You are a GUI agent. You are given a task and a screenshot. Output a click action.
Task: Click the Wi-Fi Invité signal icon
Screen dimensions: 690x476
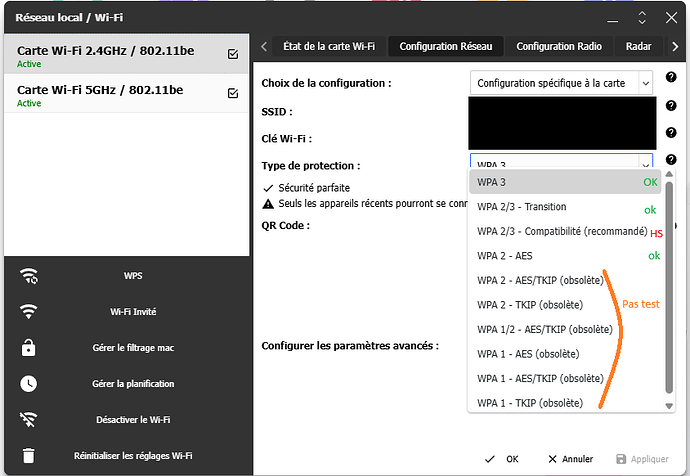[29, 311]
